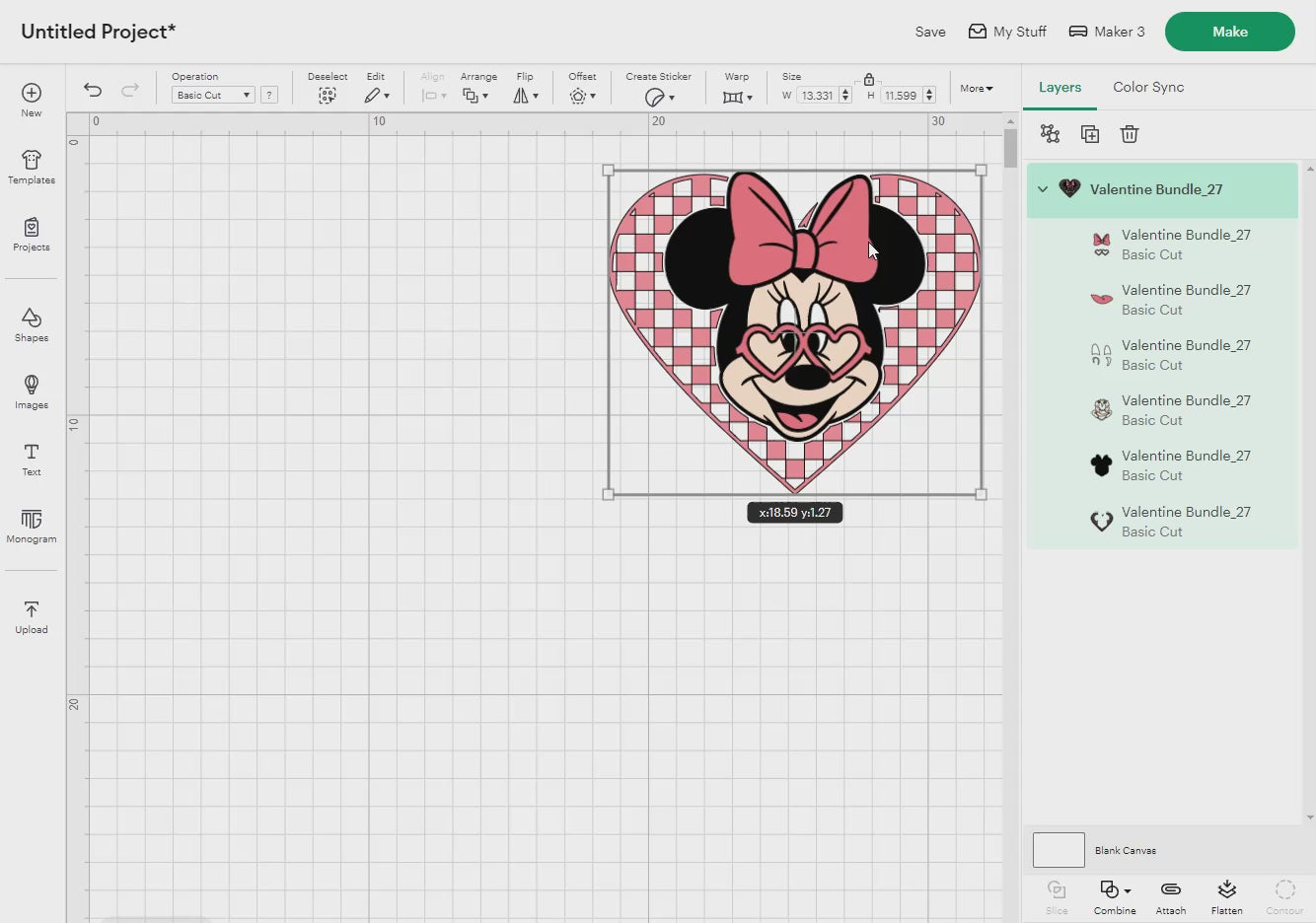1316x923 pixels.
Task: Click the canvas vertical scrollbar
Action: (x=1010, y=148)
